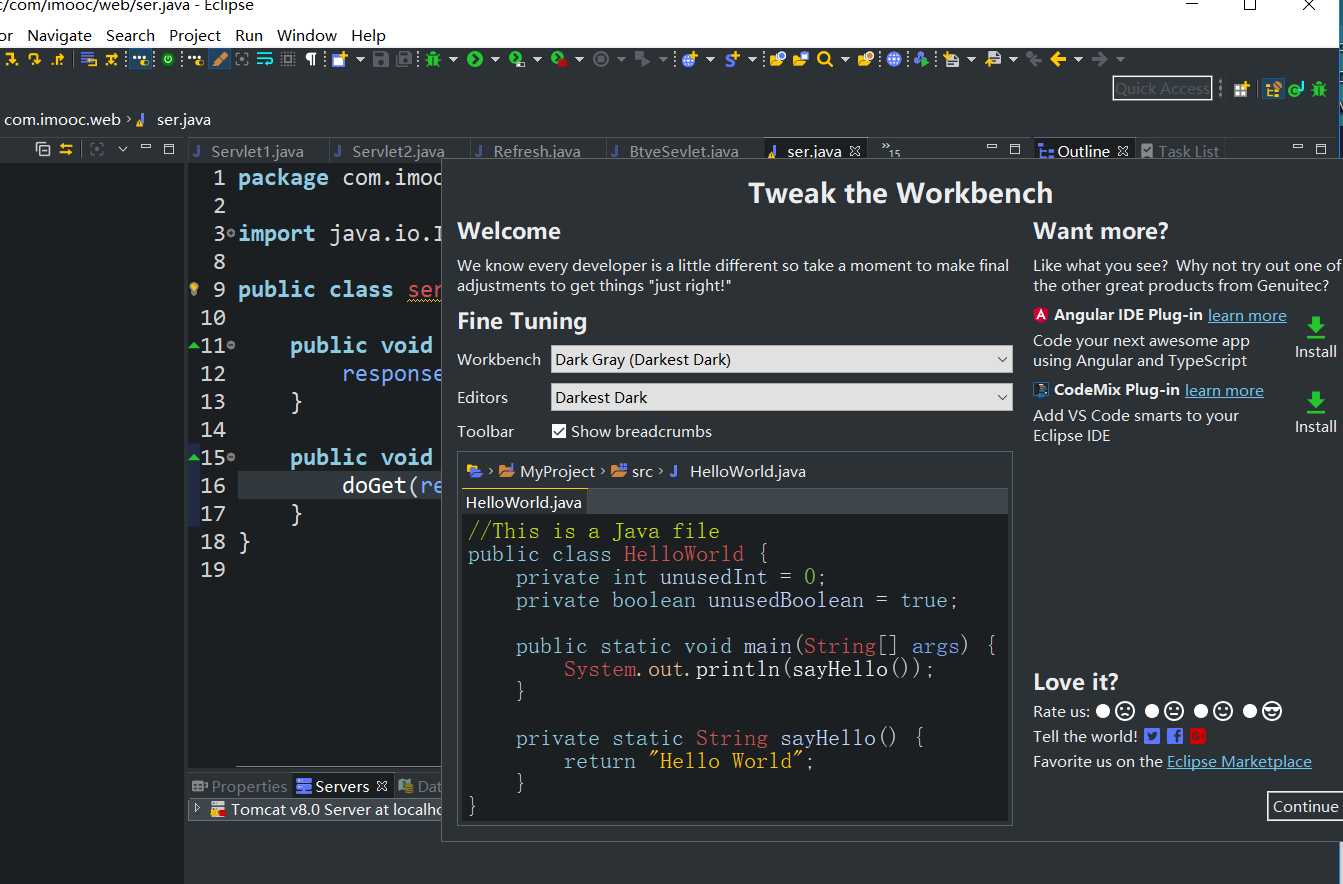
Task: Close the ser.java editor tab
Action: point(855,151)
